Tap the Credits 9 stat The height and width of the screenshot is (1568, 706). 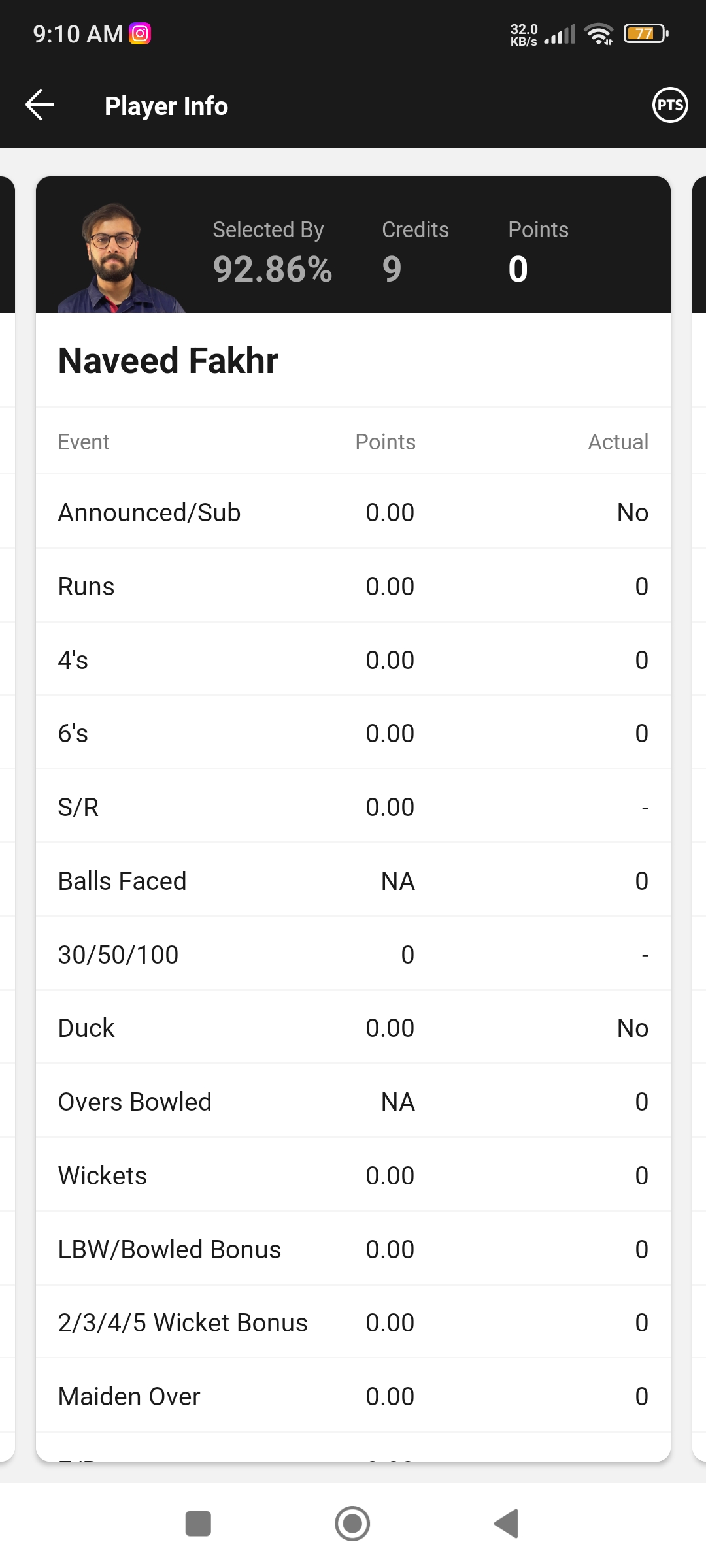[x=414, y=253]
